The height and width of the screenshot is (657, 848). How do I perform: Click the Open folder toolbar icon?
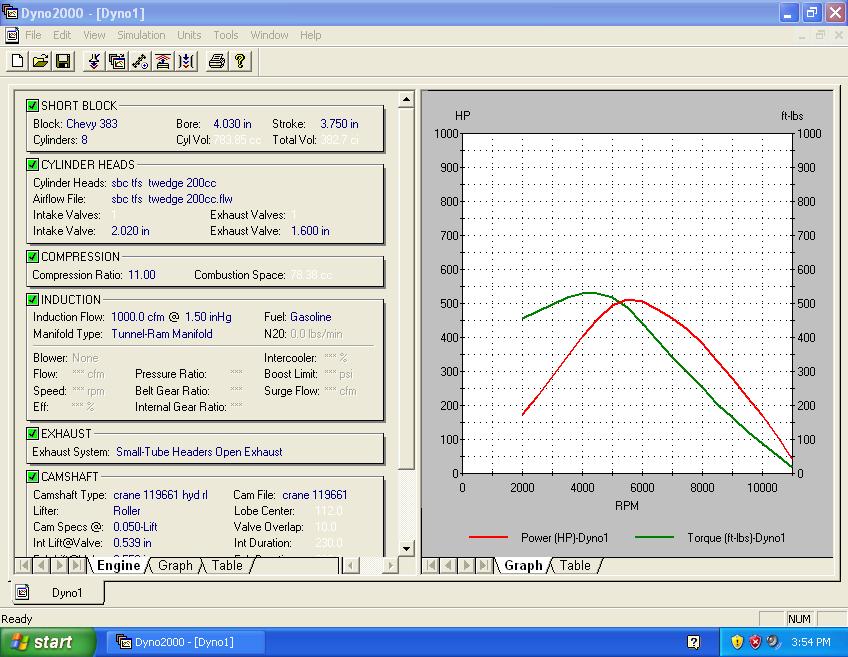40,62
